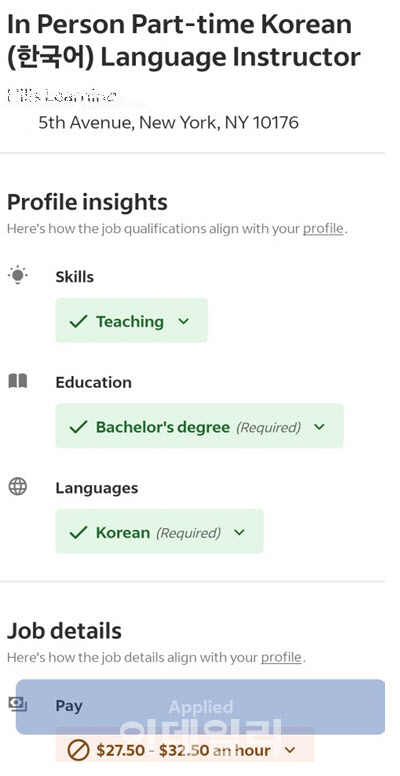Click the crossed-circle icon beside the pay range
Screen dimensions: 400x776
coord(78,750)
